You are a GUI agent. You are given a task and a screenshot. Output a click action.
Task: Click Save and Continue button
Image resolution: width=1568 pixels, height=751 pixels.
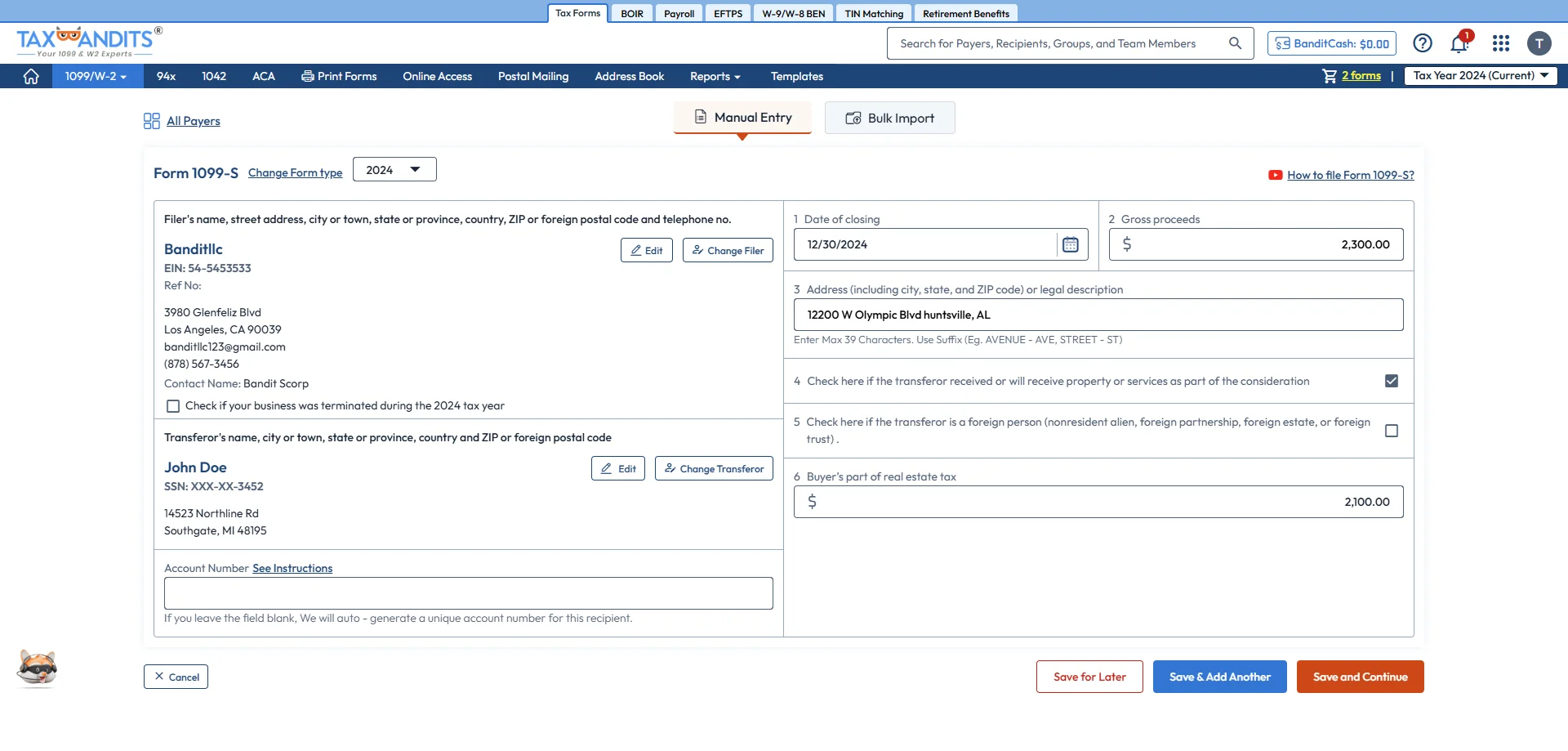click(x=1361, y=677)
